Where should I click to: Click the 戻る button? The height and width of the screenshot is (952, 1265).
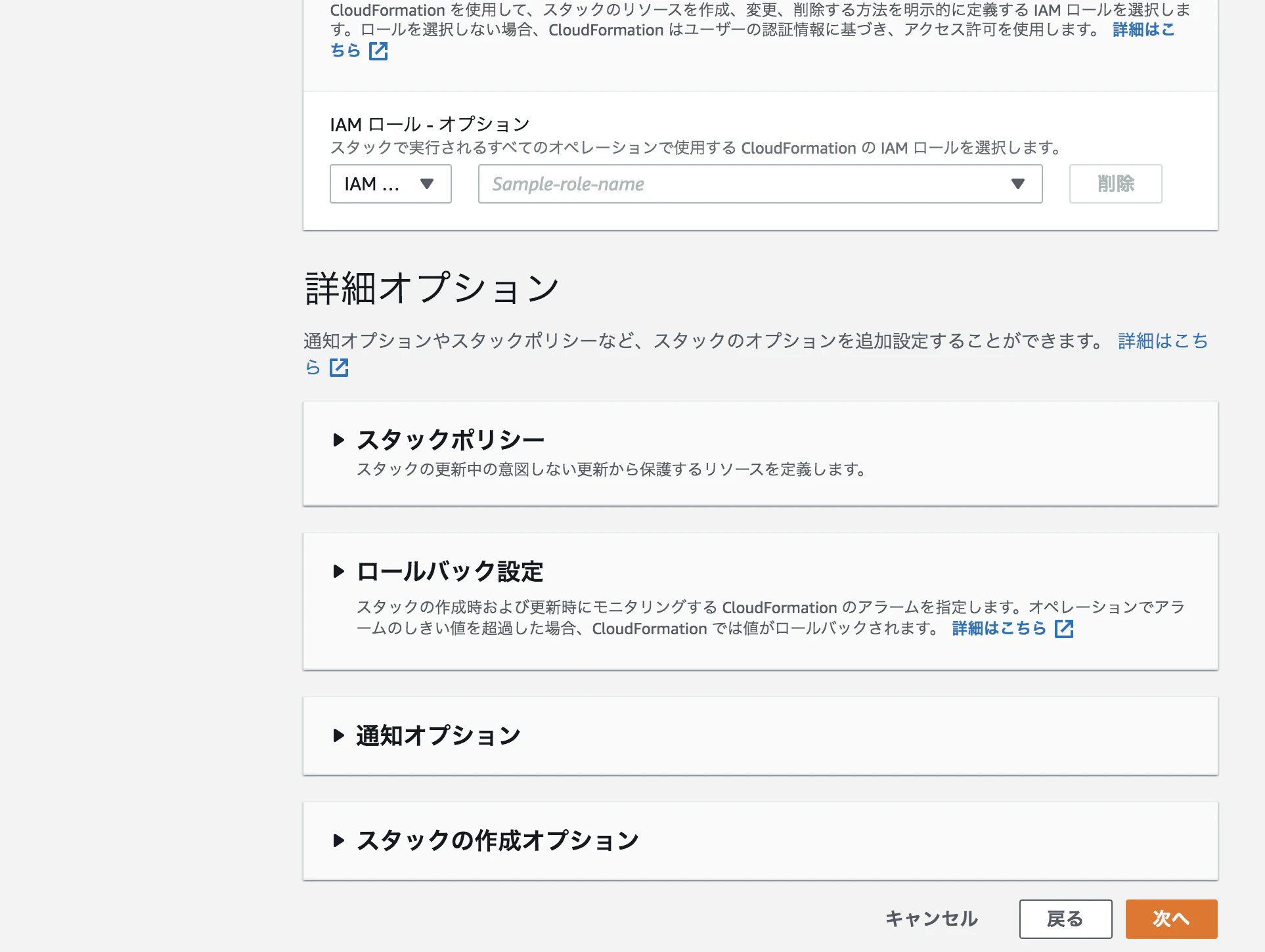[x=1065, y=919]
